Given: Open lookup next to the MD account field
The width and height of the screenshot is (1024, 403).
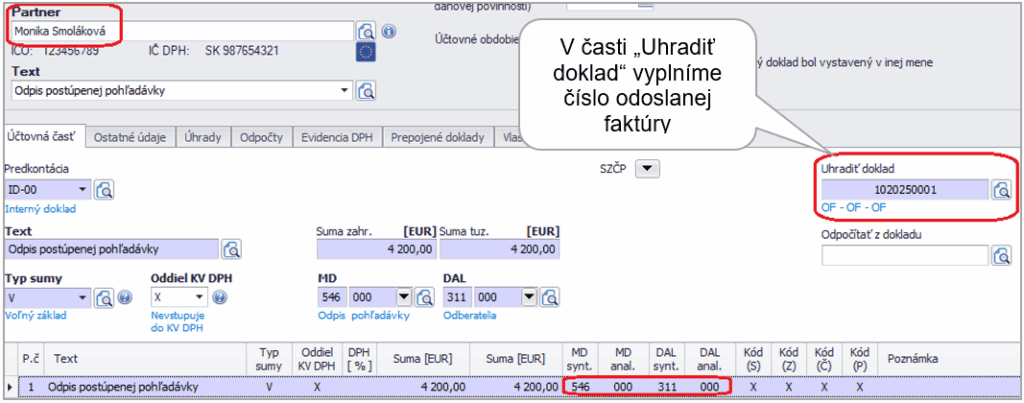Looking at the screenshot, I should click(x=424, y=297).
